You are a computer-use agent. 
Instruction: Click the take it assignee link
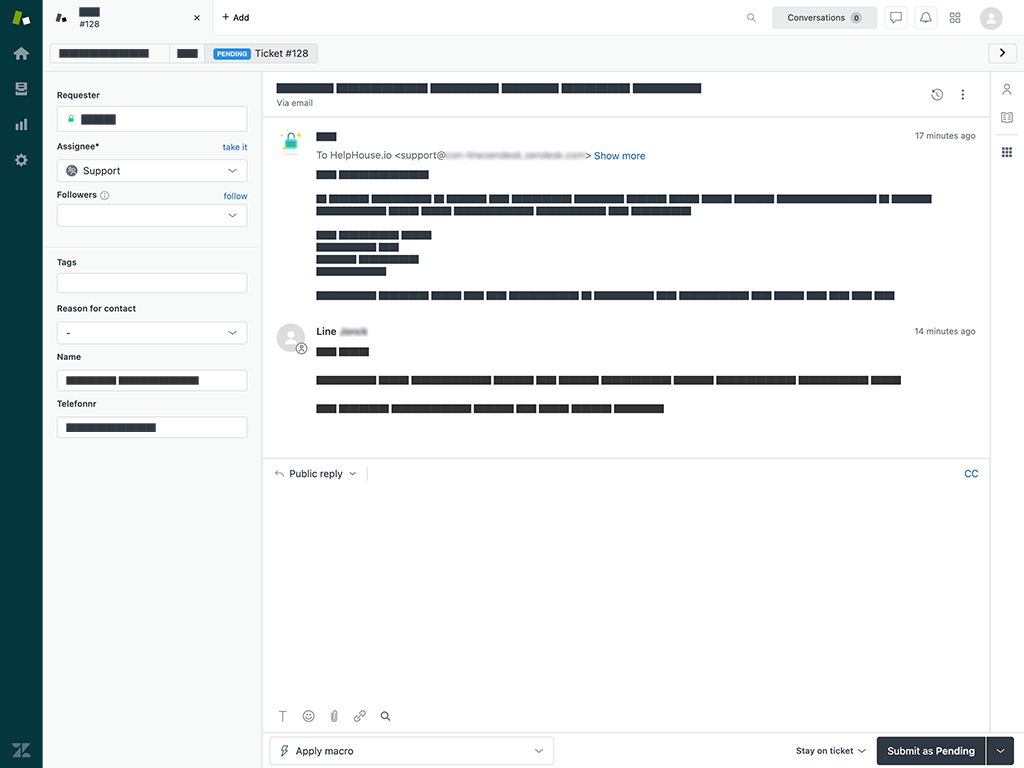click(235, 147)
